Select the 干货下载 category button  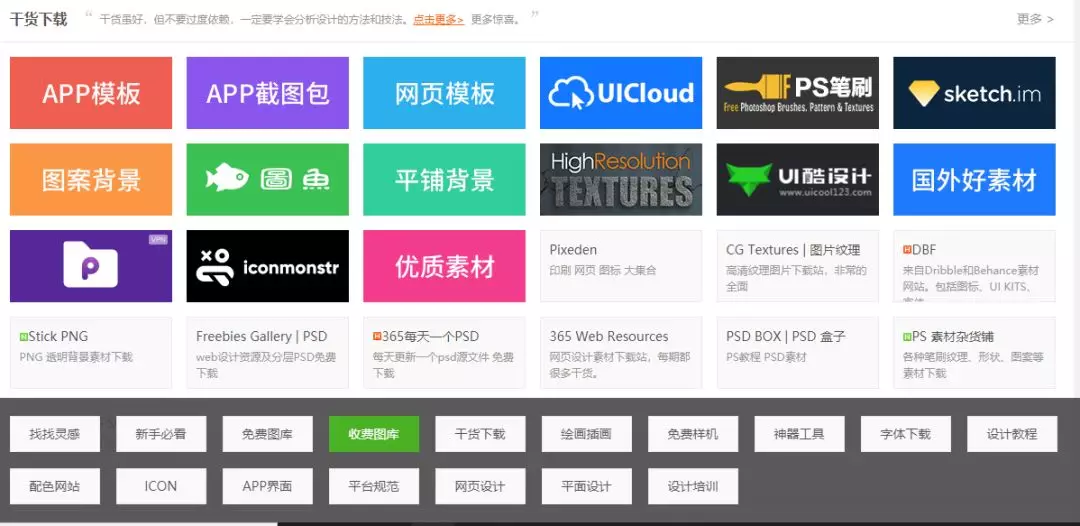pos(480,434)
